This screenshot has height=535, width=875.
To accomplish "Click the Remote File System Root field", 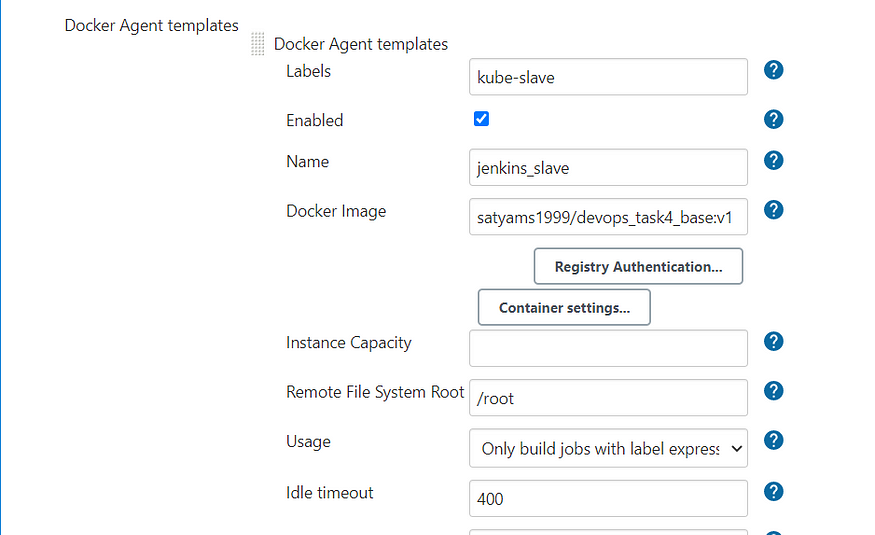I will pyautogui.click(x=608, y=398).
